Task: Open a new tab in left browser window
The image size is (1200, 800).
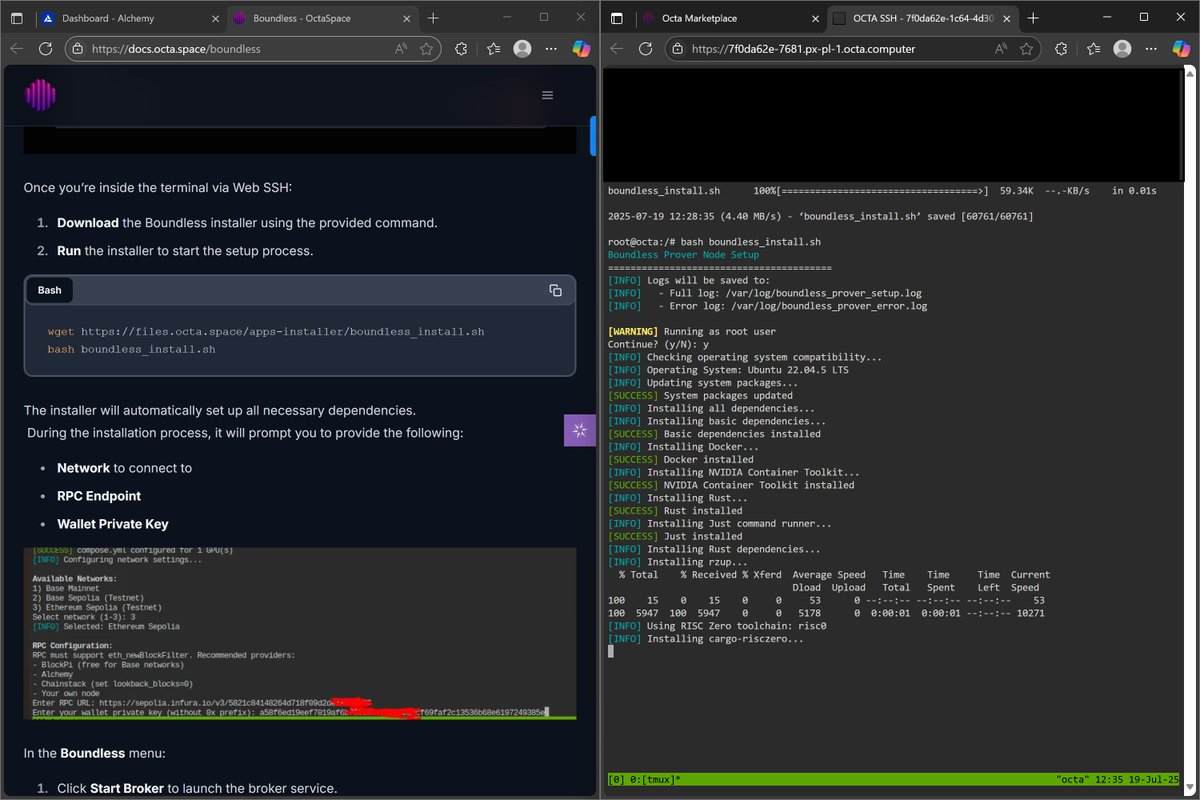Action: point(433,18)
